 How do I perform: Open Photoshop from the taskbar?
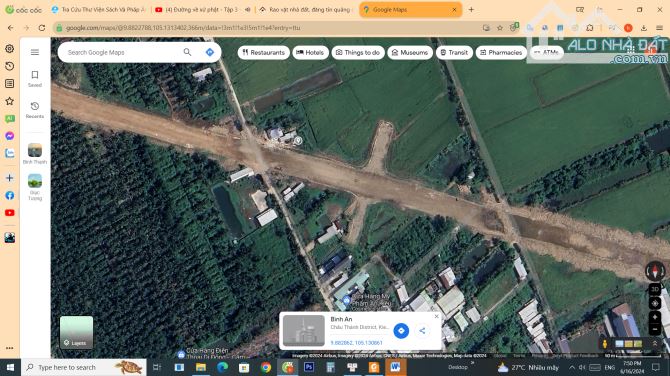tap(309, 367)
